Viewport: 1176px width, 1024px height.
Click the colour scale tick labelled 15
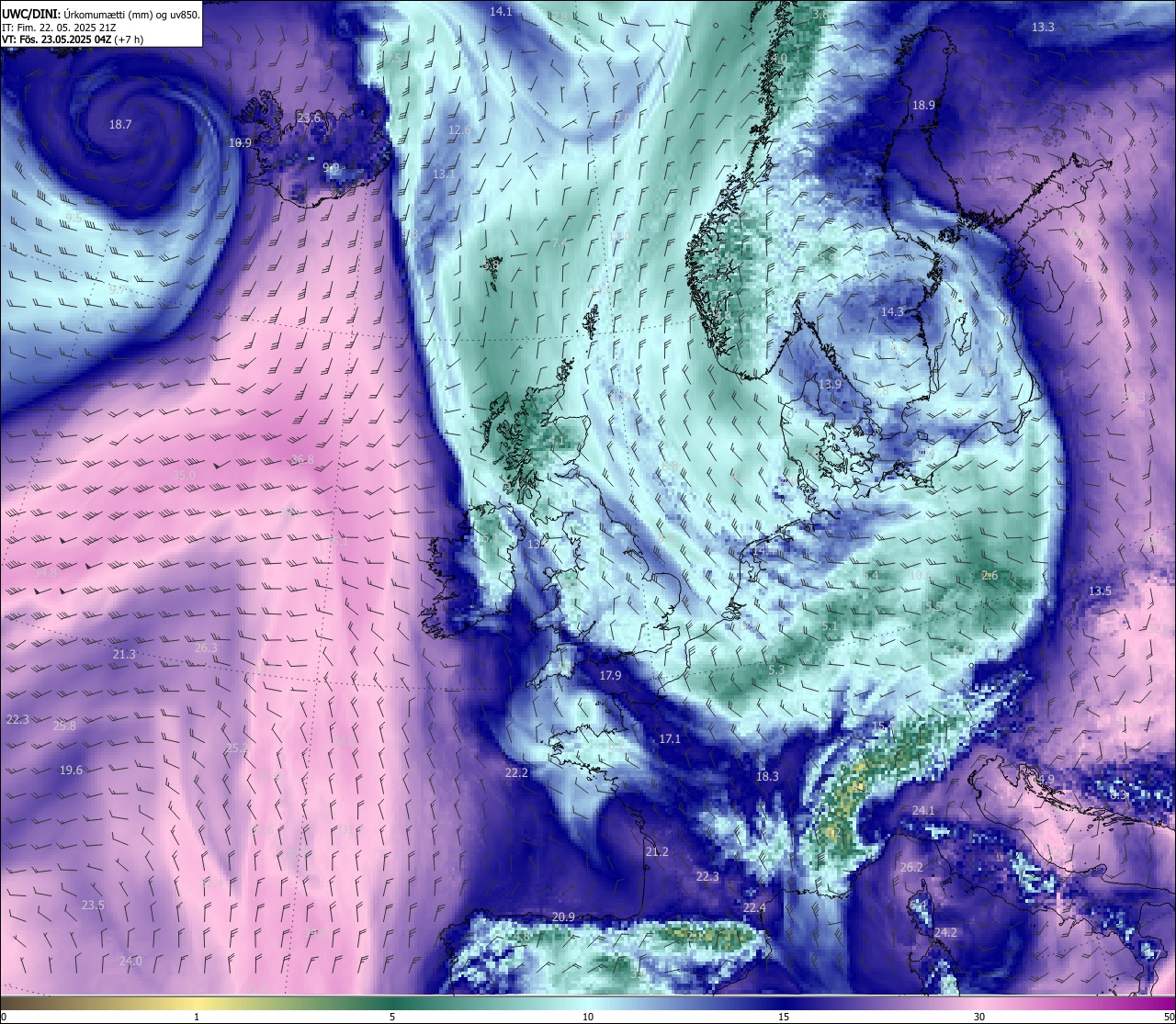784,1017
